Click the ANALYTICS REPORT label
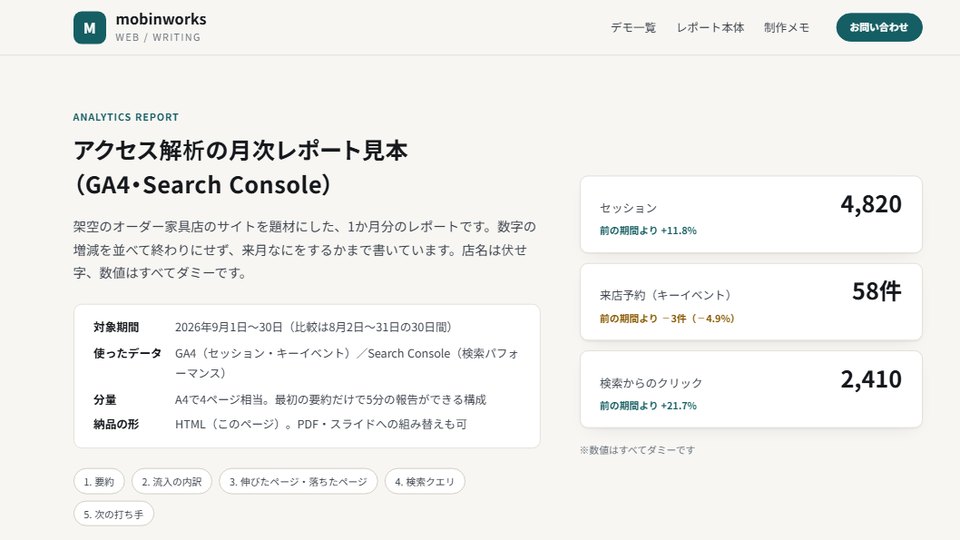The width and height of the screenshot is (960, 540). point(126,117)
